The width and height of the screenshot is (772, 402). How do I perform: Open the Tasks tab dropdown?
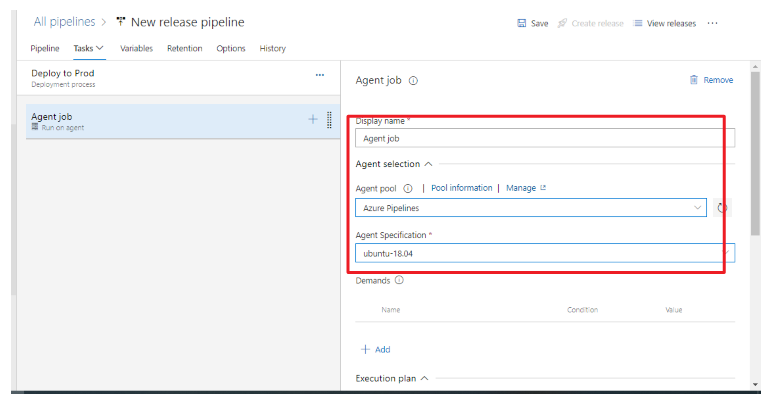(89, 48)
